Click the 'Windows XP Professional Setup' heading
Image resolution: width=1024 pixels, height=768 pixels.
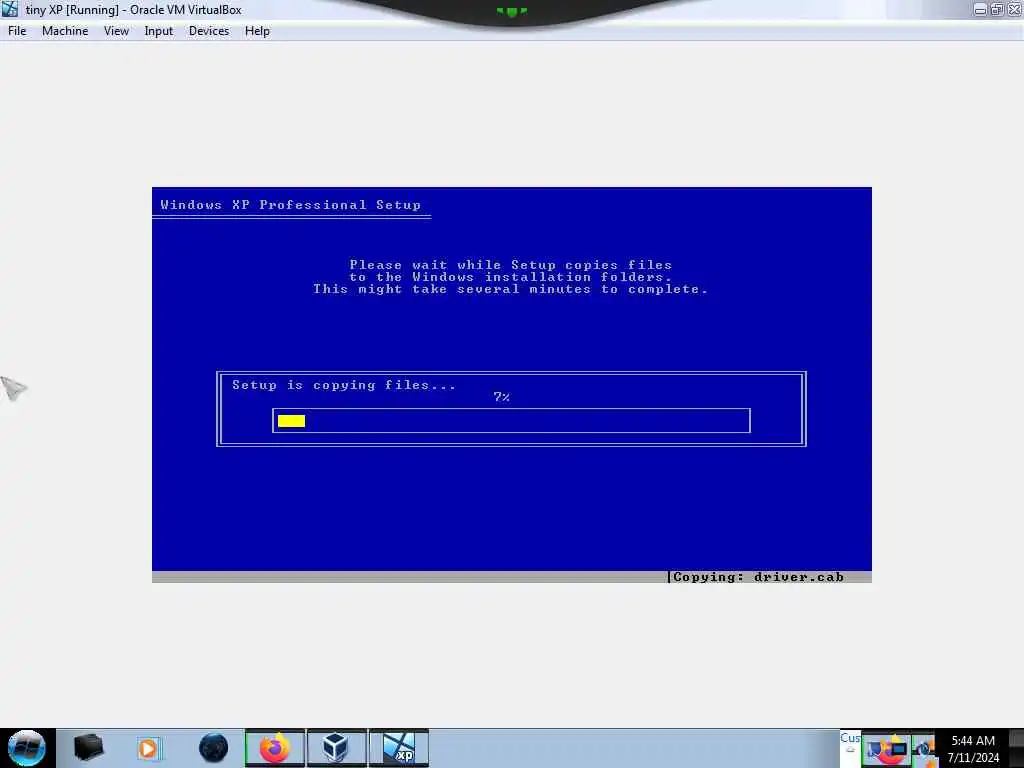(291, 205)
